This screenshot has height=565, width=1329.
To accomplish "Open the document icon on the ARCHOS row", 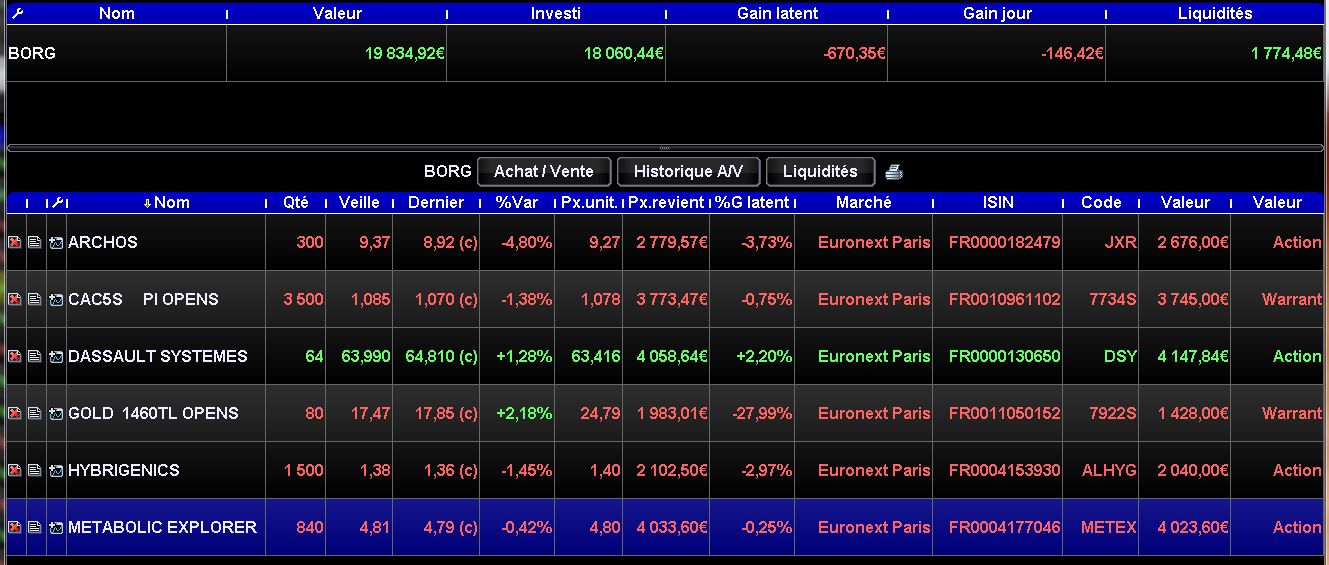I will [35, 242].
